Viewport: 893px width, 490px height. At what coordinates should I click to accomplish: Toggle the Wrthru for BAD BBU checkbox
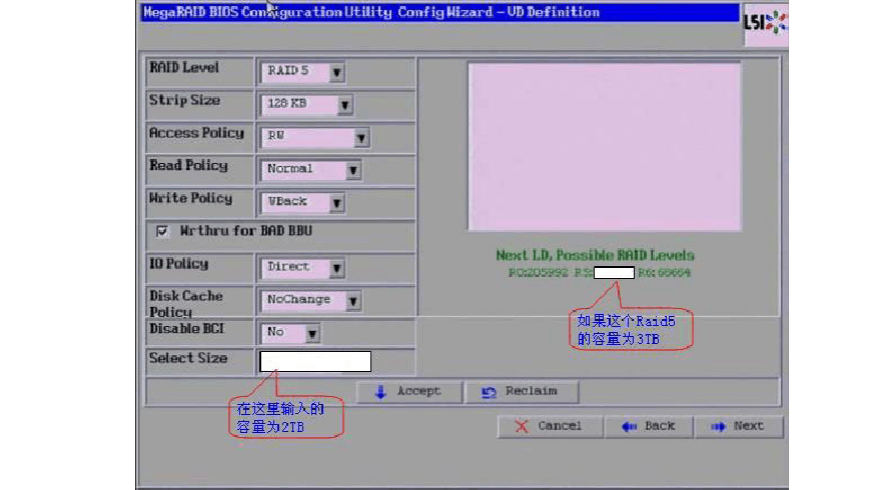tap(162, 231)
